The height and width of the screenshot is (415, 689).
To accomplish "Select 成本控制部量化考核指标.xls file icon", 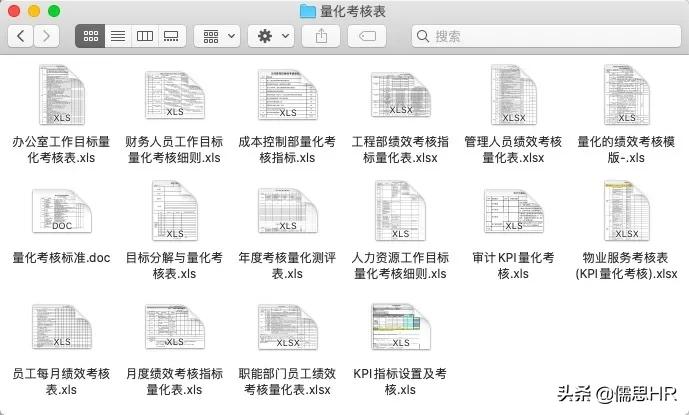I will 288,95.
